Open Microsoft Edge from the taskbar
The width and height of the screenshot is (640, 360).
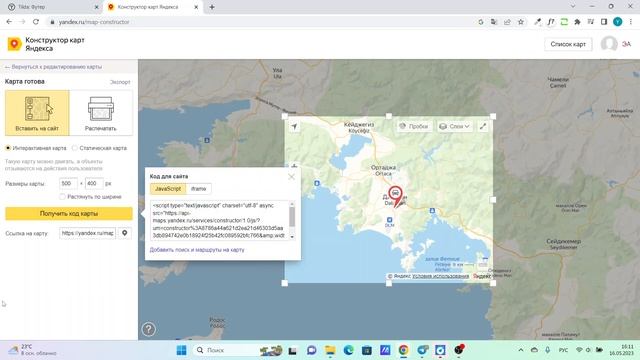[x=348, y=350]
